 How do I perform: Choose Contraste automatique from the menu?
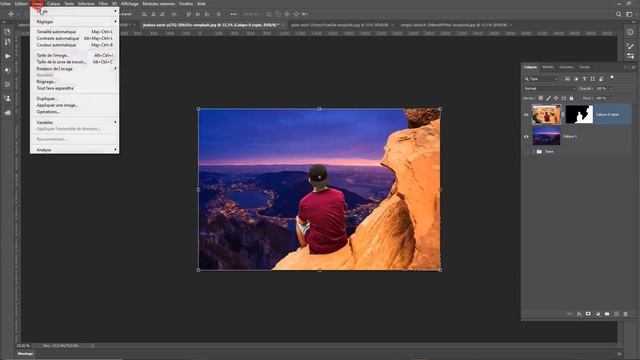click(x=74, y=38)
